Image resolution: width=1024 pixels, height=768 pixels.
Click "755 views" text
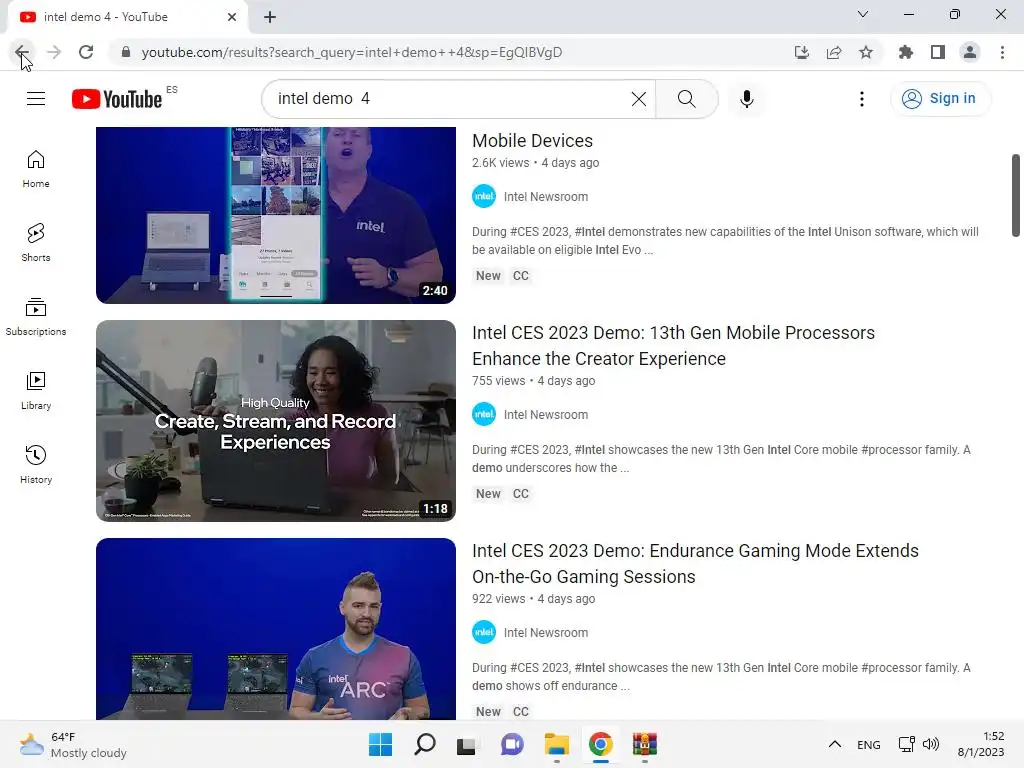pyautogui.click(x=498, y=381)
